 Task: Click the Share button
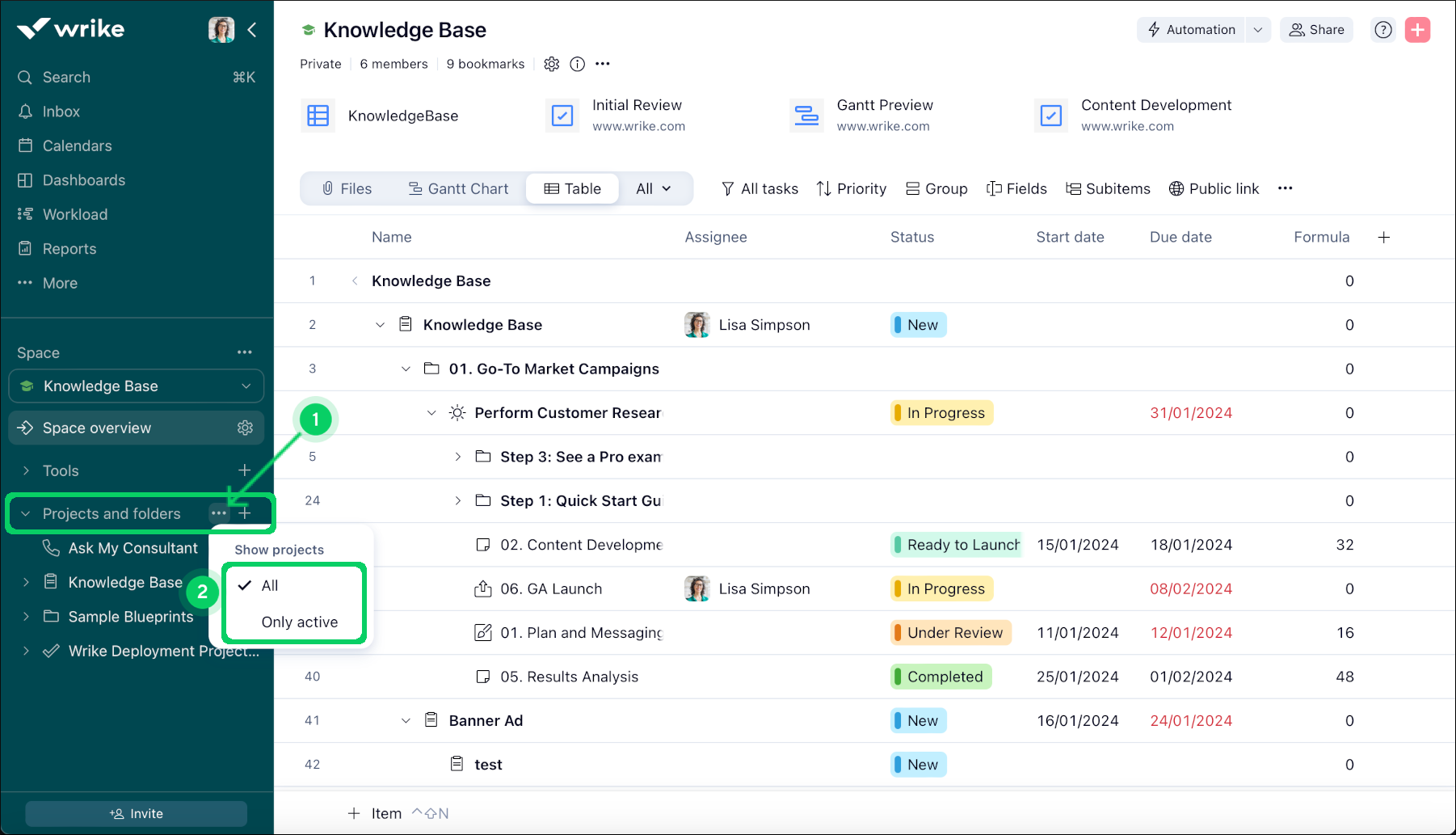(x=1316, y=30)
